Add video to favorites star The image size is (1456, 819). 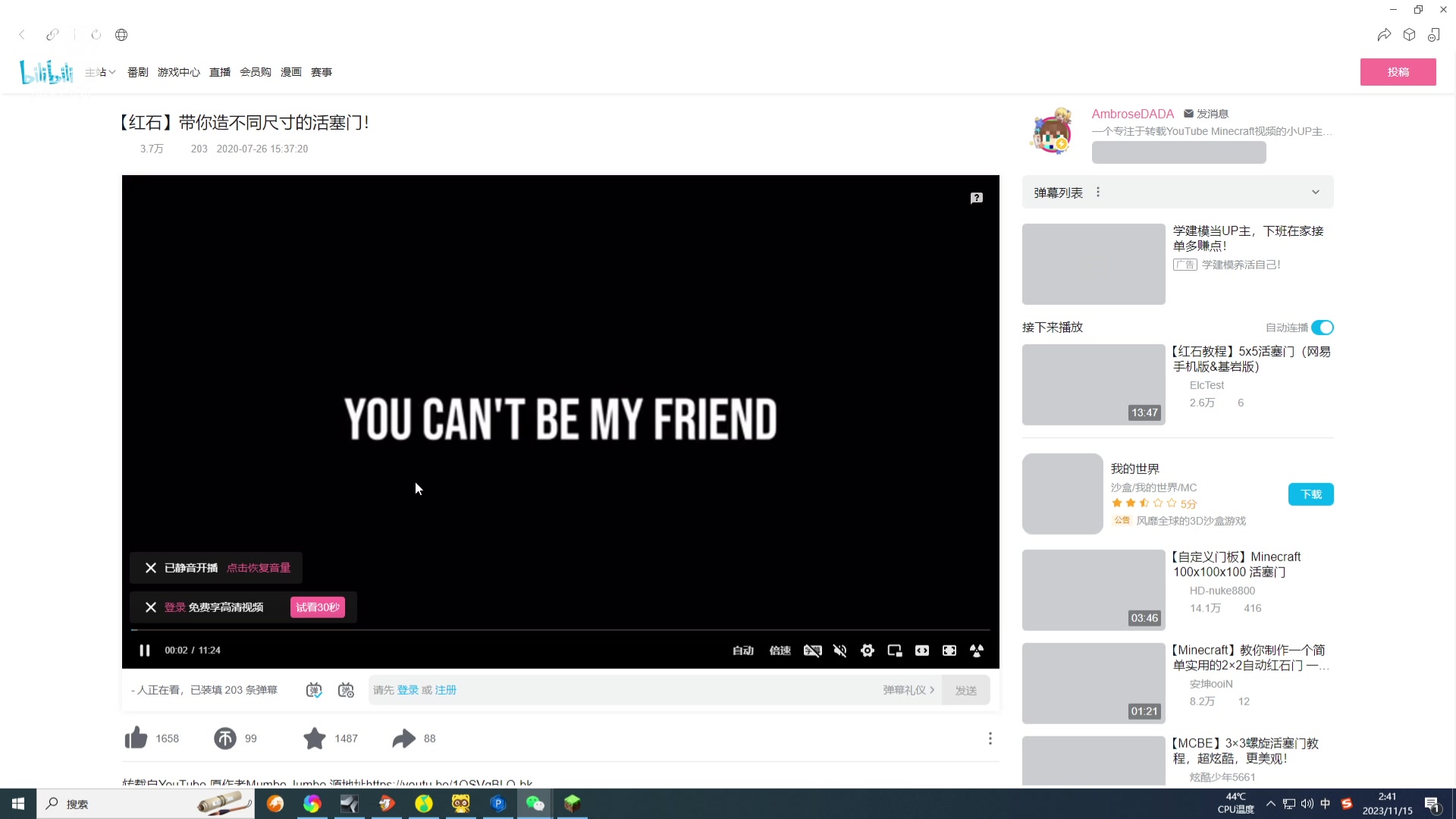point(314,738)
